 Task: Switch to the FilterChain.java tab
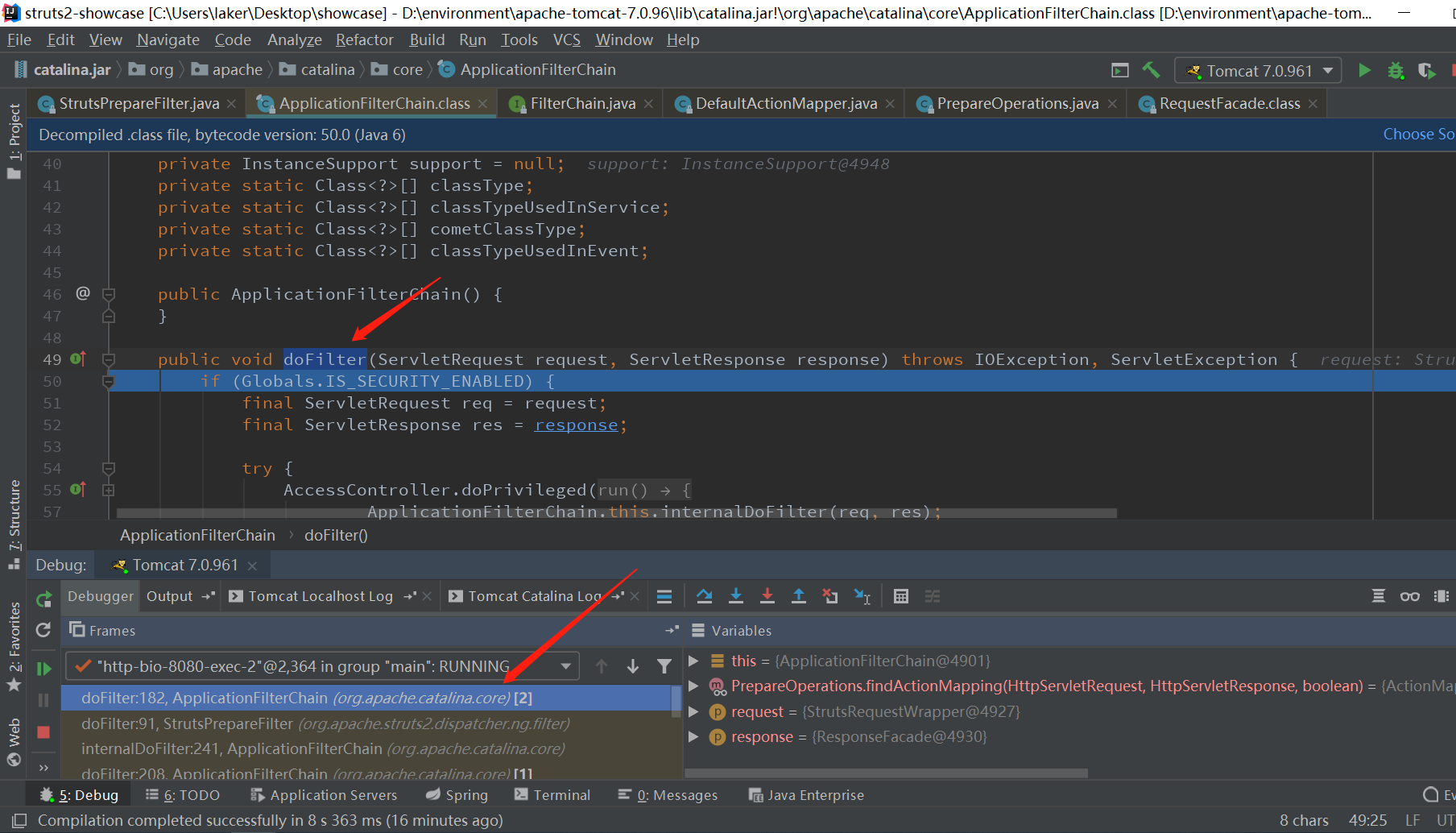click(x=582, y=103)
